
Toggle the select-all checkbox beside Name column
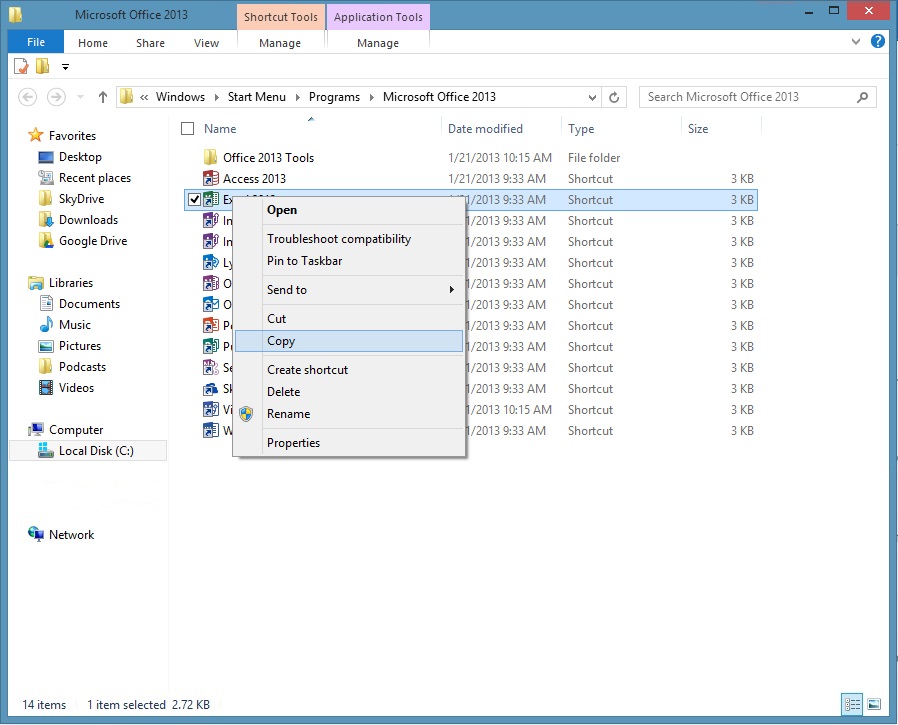pyautogui.click(x=187, y=128)
